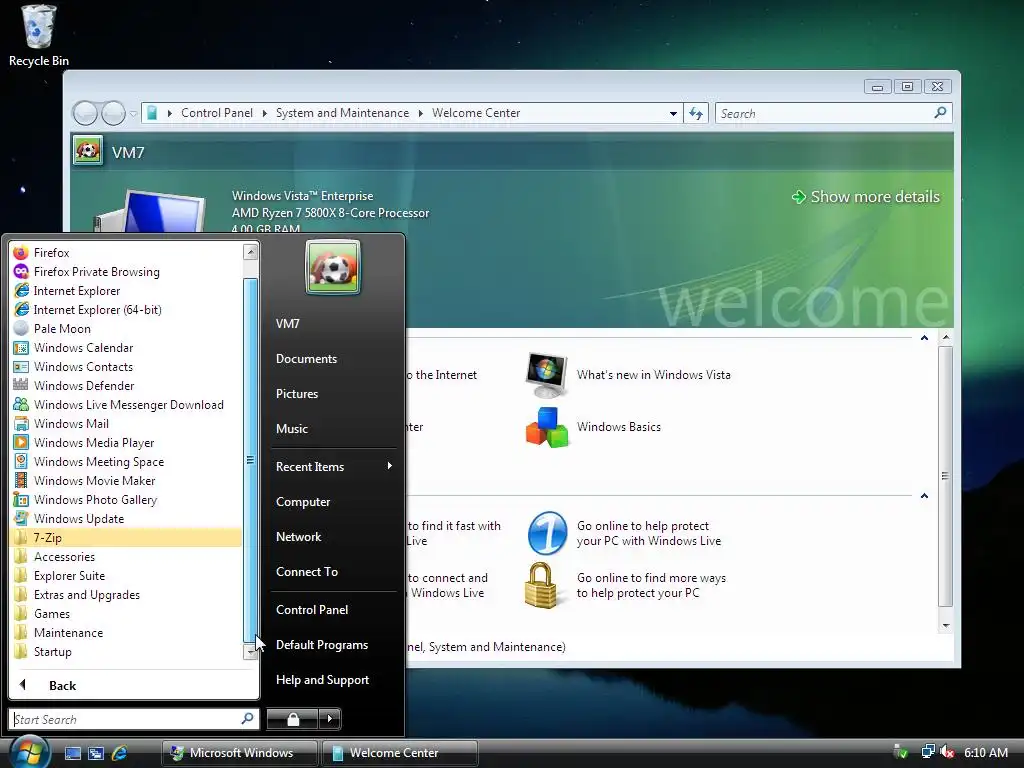Open Pictures from Start menu
The height and width of the screenshot is (768, 1024).
[333, 394]
